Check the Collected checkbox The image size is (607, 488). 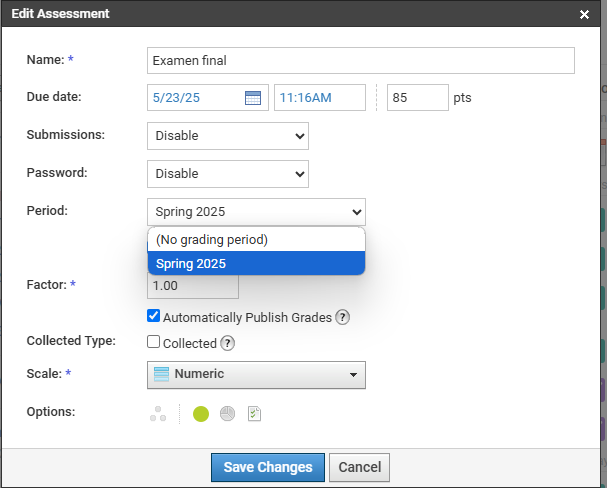154,342
